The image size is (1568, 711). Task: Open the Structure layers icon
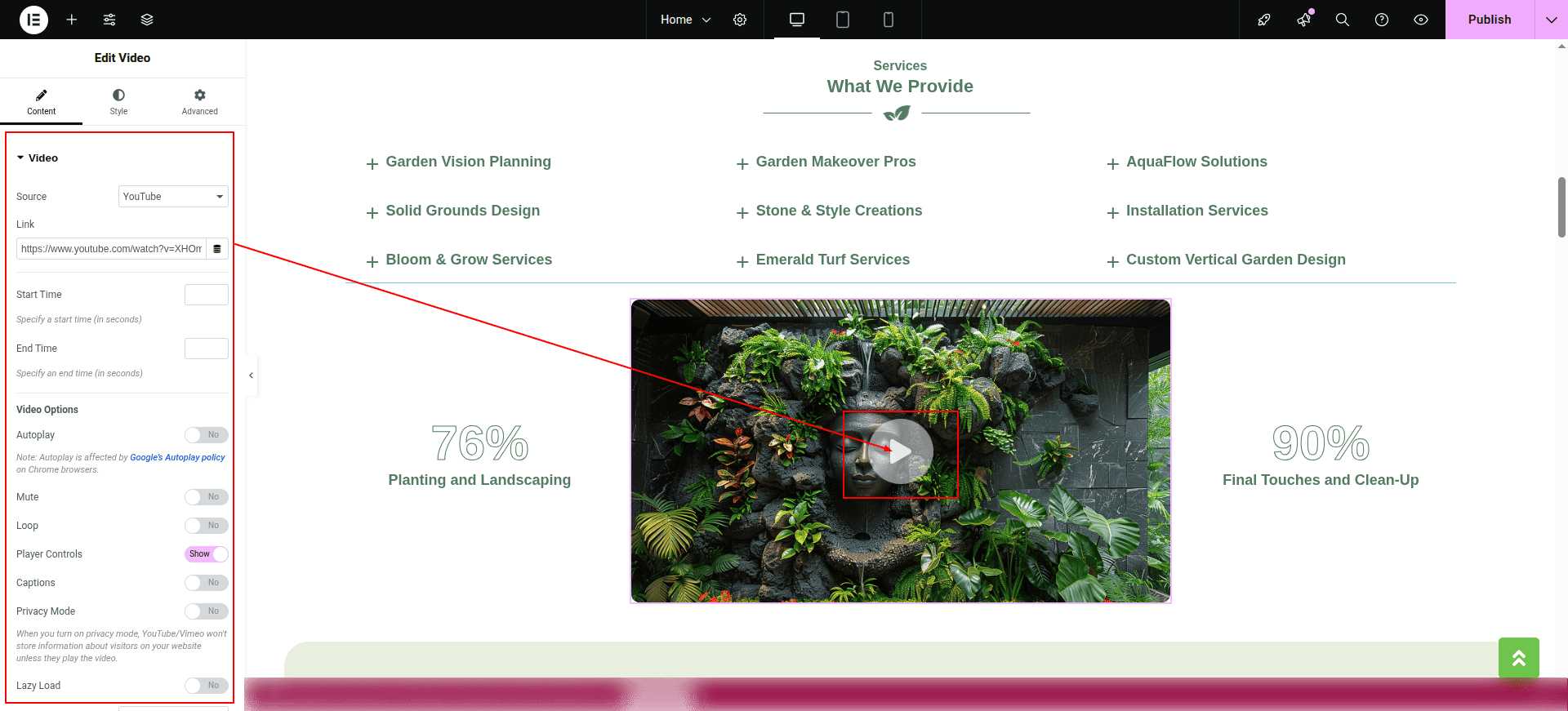pyautogui.click(x=147, y=20)
